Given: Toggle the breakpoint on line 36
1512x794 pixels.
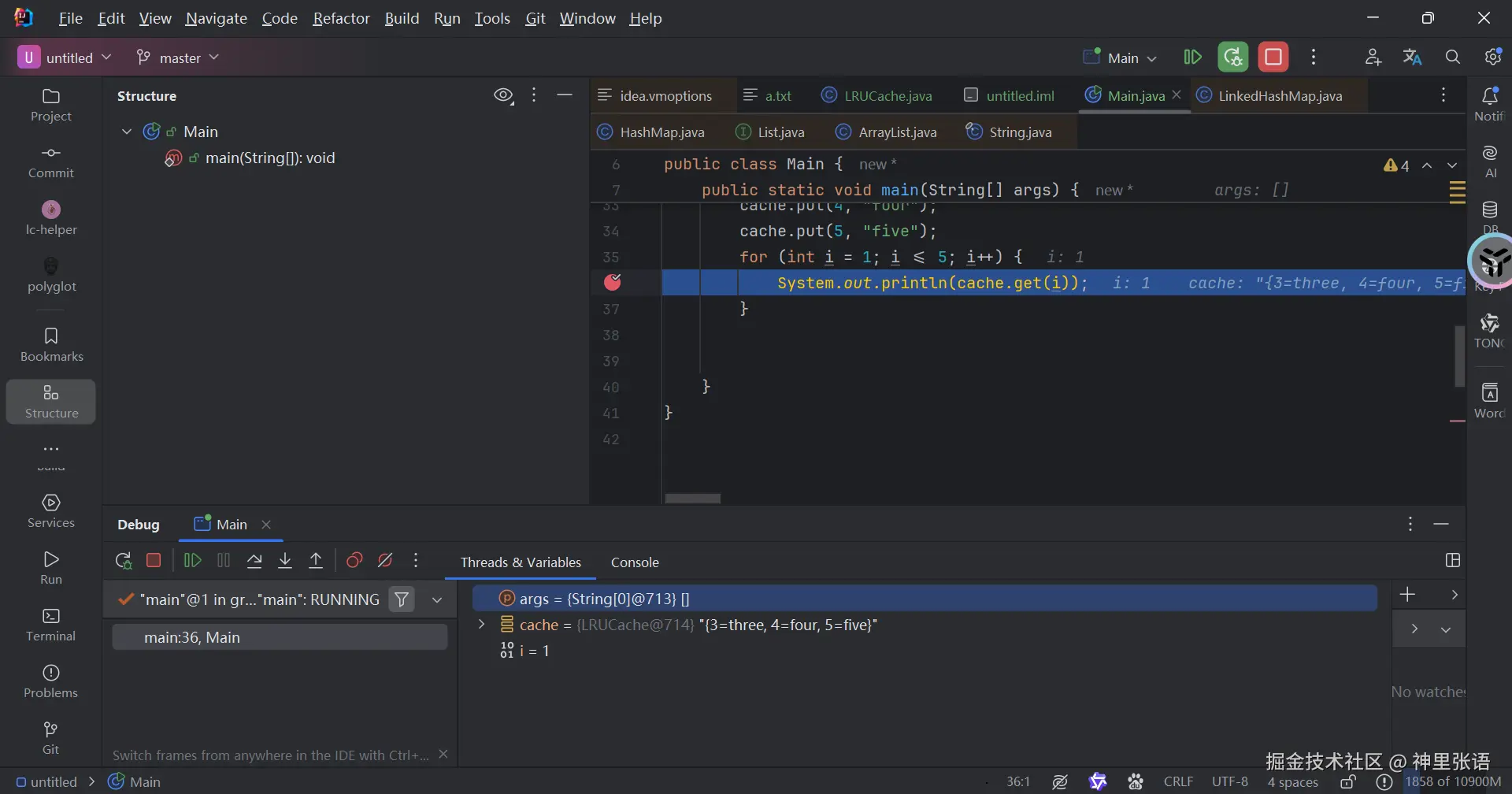Looking at the screenshot, I should (613, 282).
